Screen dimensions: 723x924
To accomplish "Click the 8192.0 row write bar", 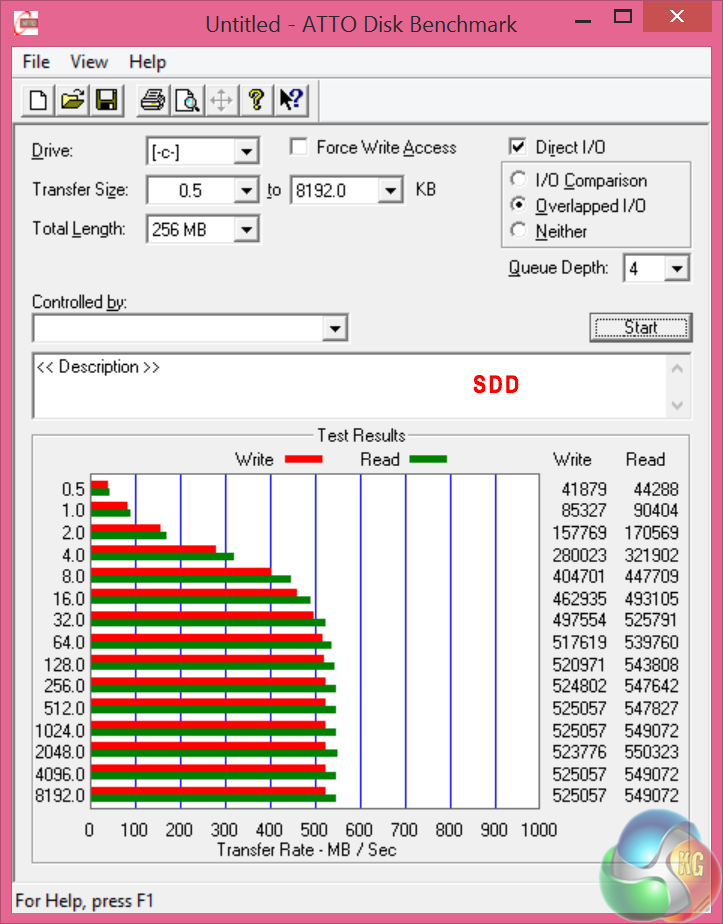I will pyautogui.click(x=208, y=791).
